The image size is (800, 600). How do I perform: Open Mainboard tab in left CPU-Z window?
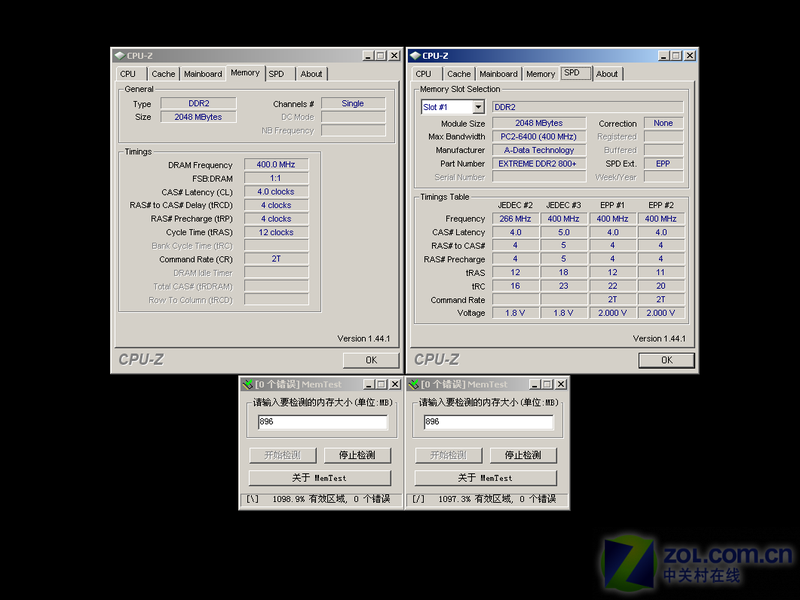tap(203, 74)
